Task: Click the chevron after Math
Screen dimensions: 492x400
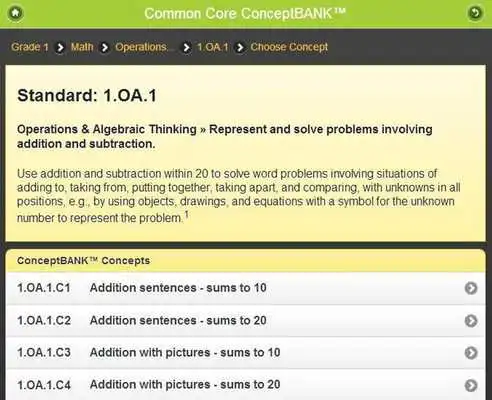Action: click(x=104, y=47)
